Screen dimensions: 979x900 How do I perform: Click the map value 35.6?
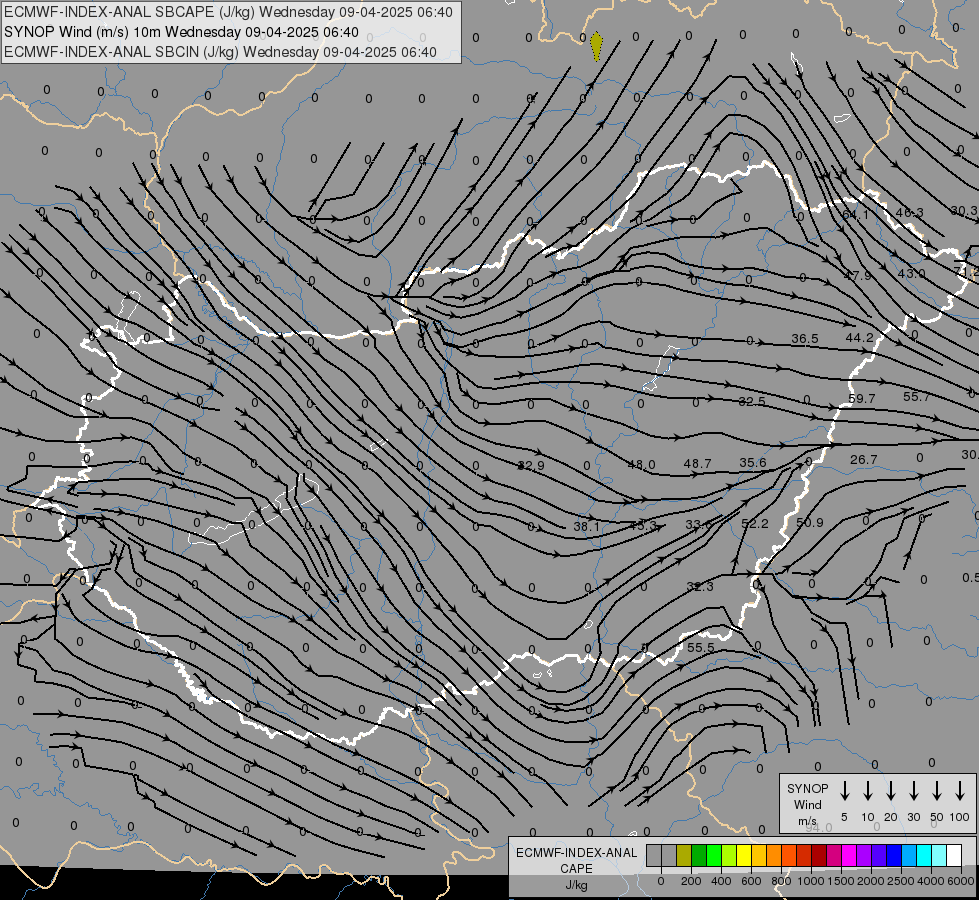click(x=752, y=462)
